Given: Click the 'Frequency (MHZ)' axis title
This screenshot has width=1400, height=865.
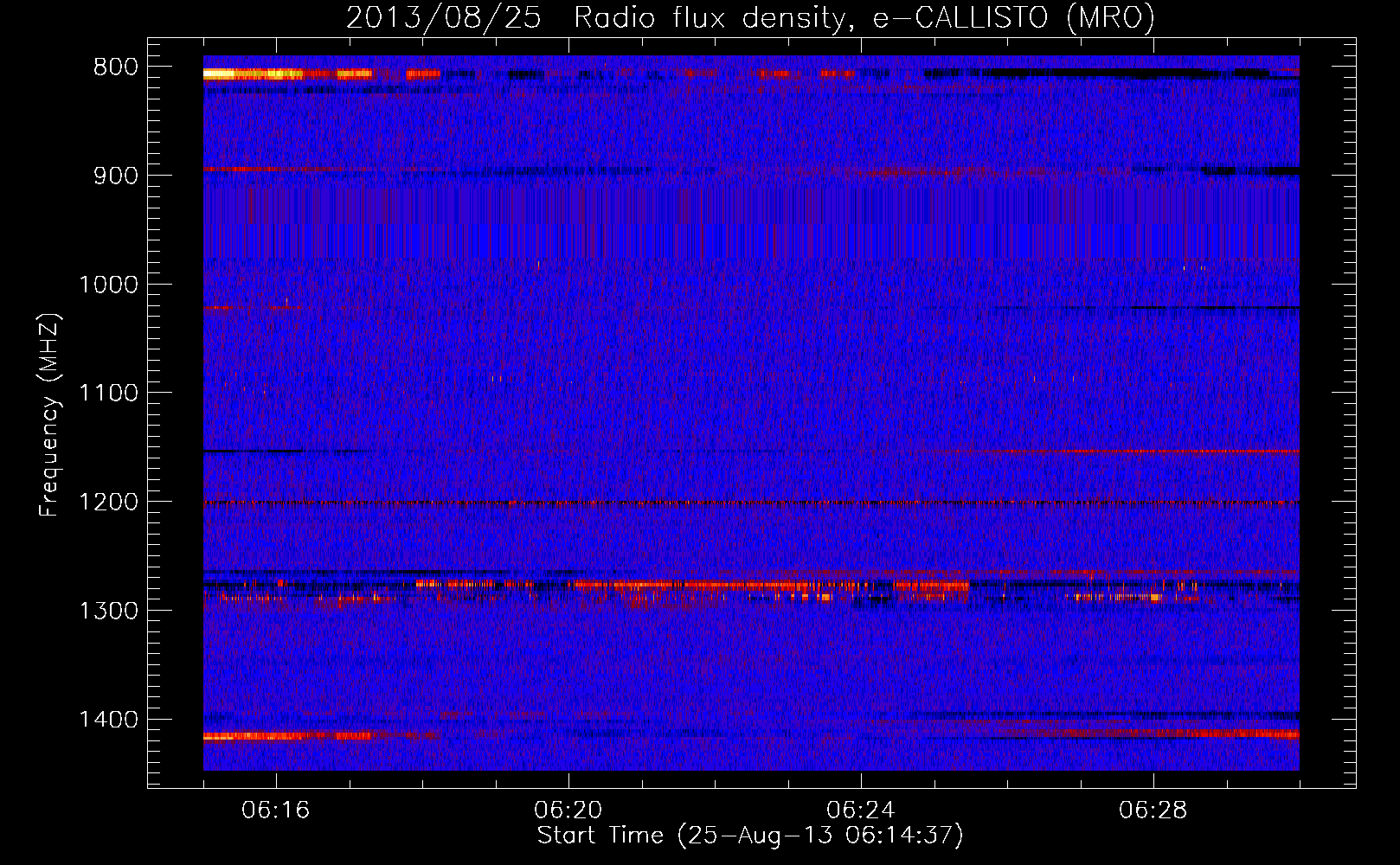Looking at the screenshot, I should pos(49,415).
